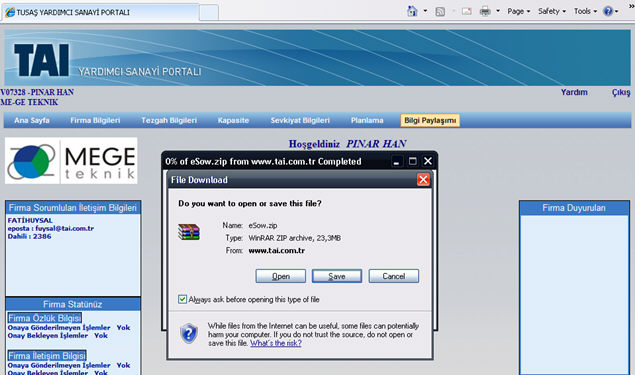Click the security shield question icon
The height and width of the screenshot is (375, 635).
pos(189,334)
